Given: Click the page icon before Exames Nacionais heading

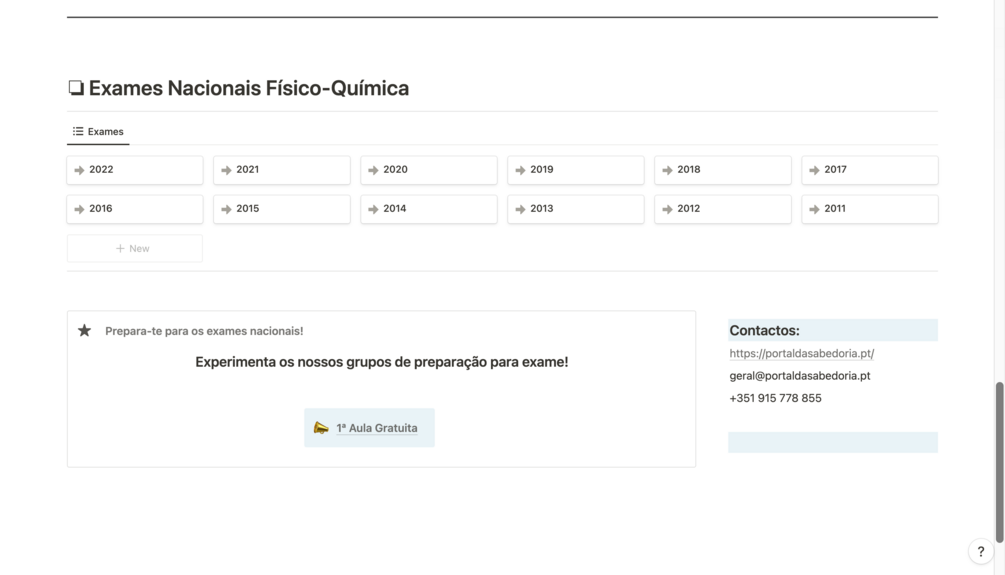Looking at the screenshot, I should 76,88.
